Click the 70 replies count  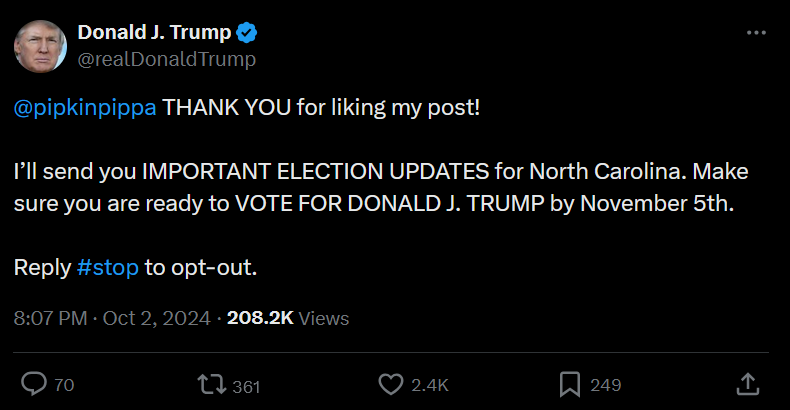click(63, 385)
